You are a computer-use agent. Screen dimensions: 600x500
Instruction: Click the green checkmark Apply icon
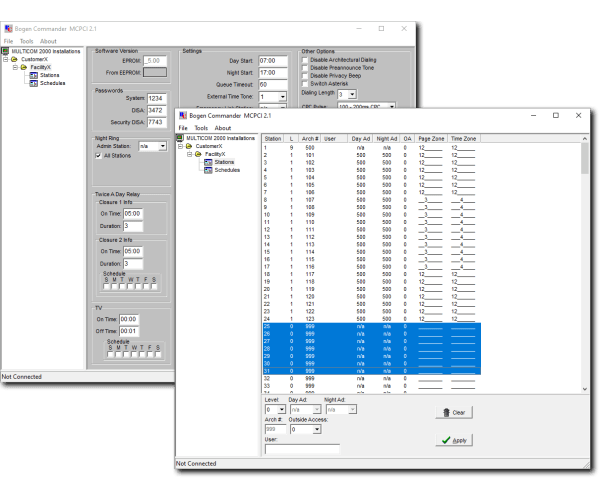[446, 440]
